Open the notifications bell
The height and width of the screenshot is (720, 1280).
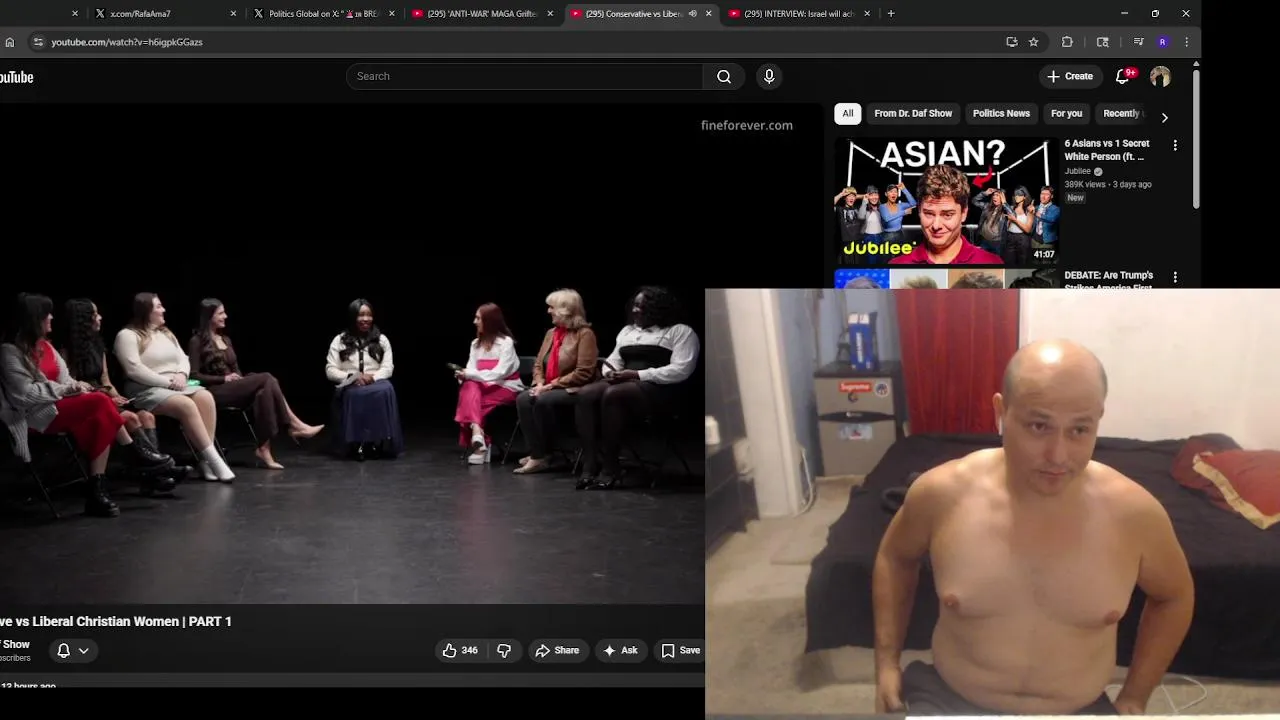1123,76
